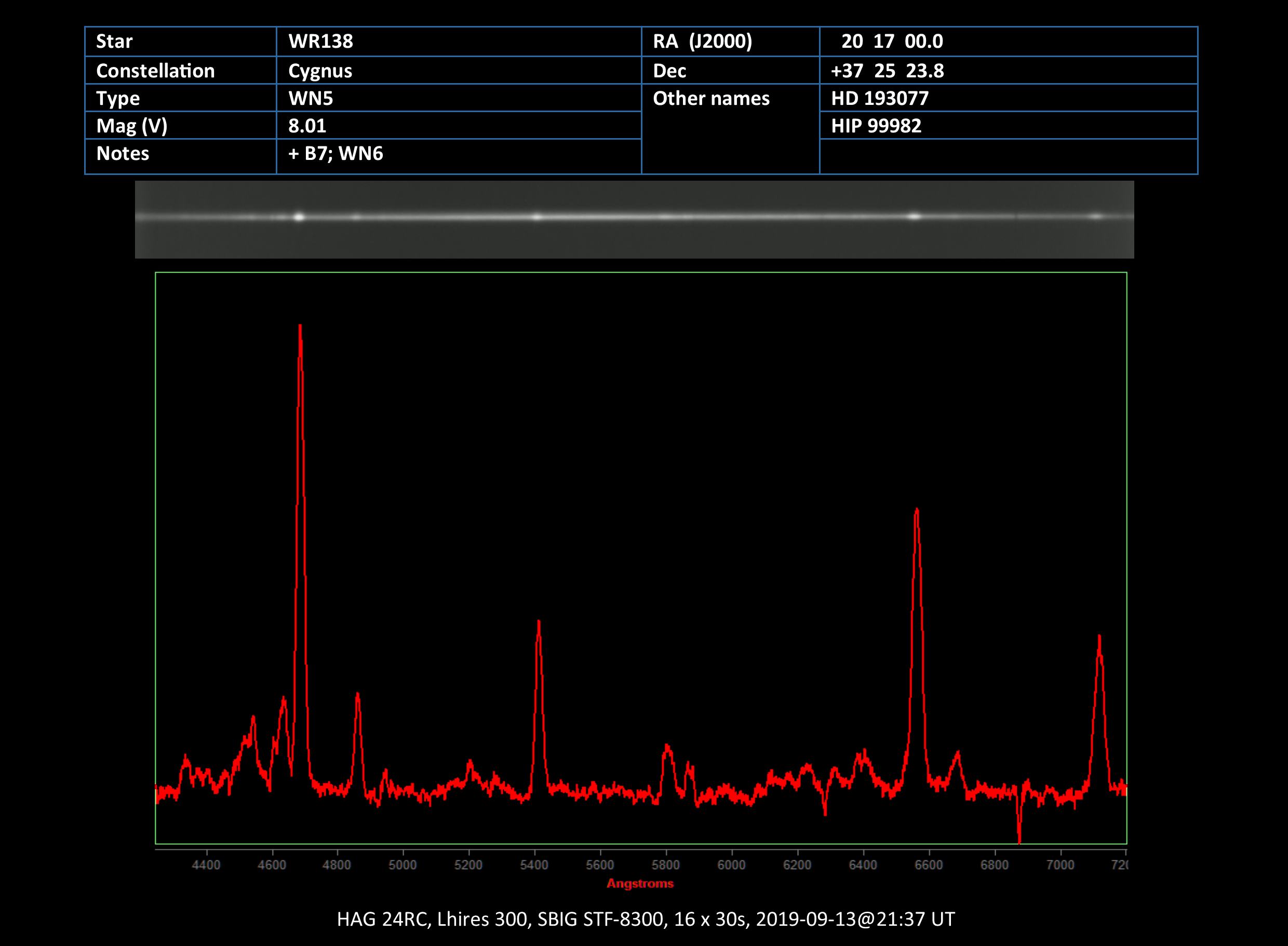Image resolution: width=1288 pixels, height=946 pixels.
Task: Click the red Angstroms axis title
Action: [640, 884]
